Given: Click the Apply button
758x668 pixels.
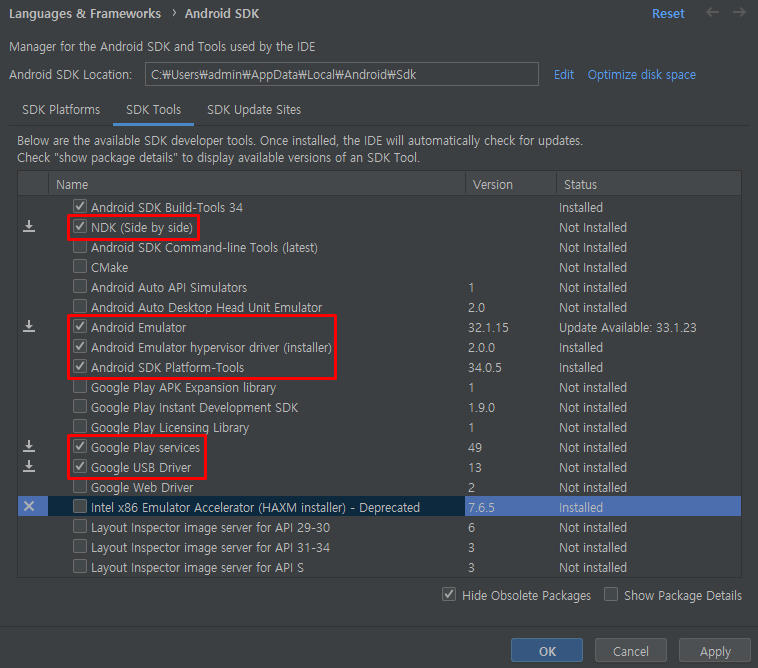Looking at the screenshot, I should [715, 651].
